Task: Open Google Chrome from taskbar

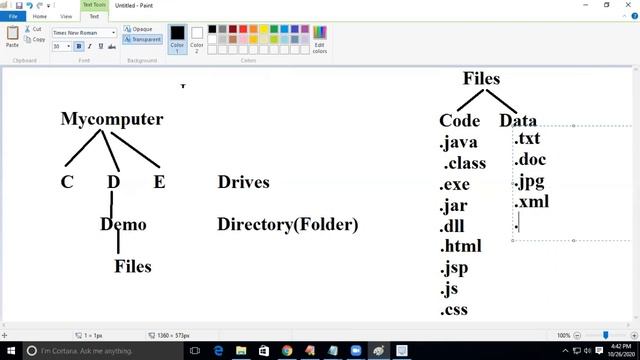Action: pos(287,351)
